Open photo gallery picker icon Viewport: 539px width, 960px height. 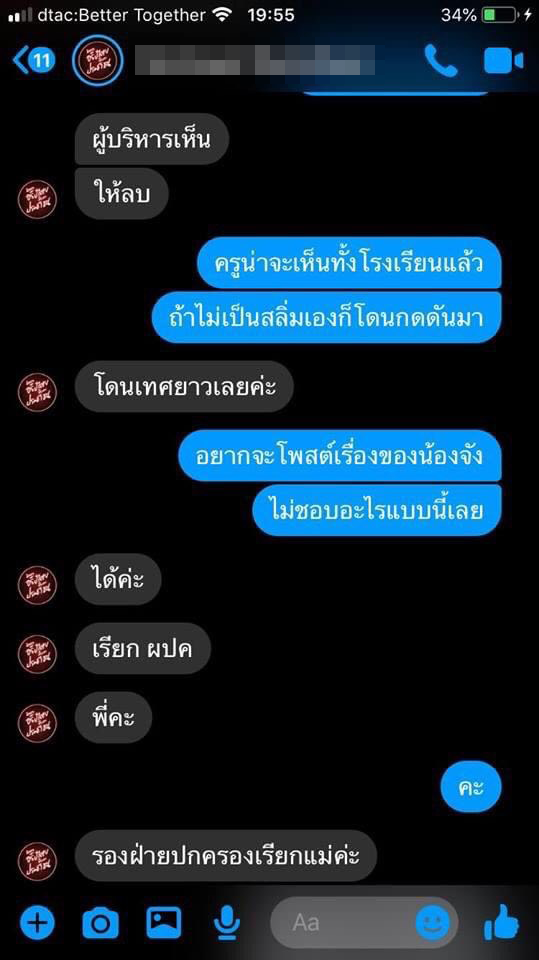click(164, 920)
